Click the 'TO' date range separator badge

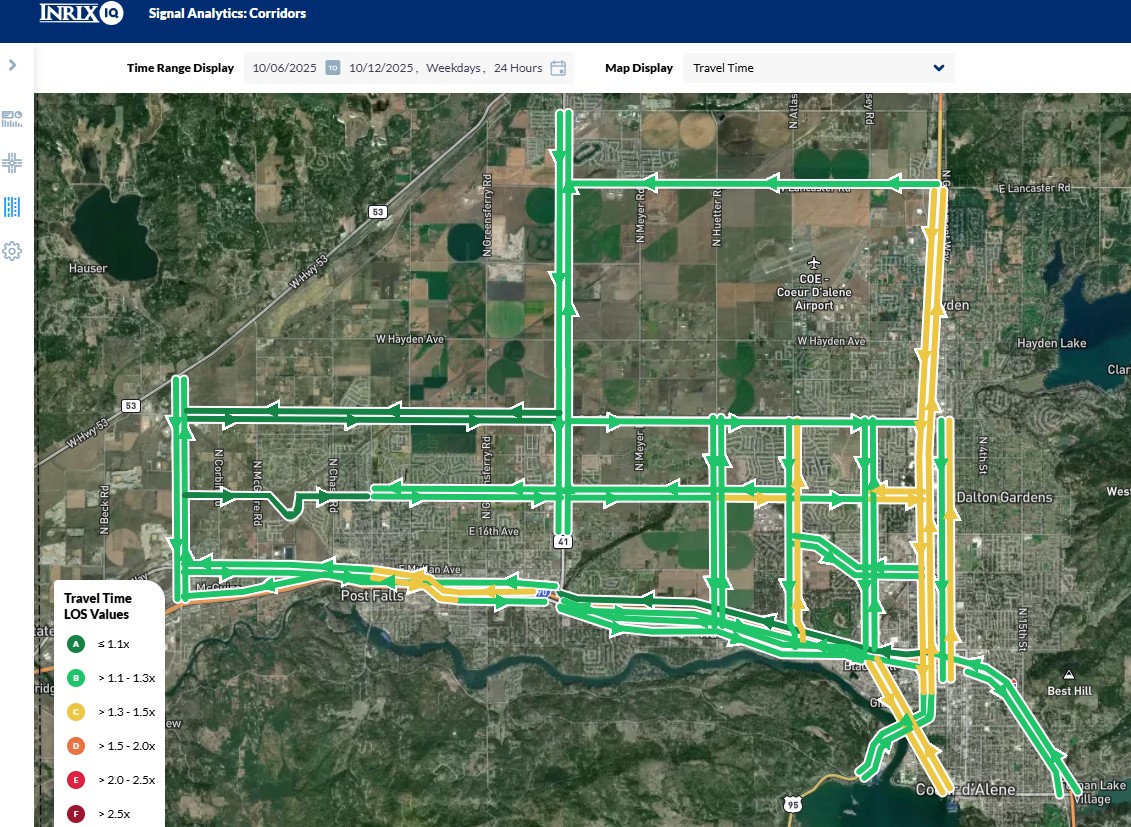[x=333, y=68]
